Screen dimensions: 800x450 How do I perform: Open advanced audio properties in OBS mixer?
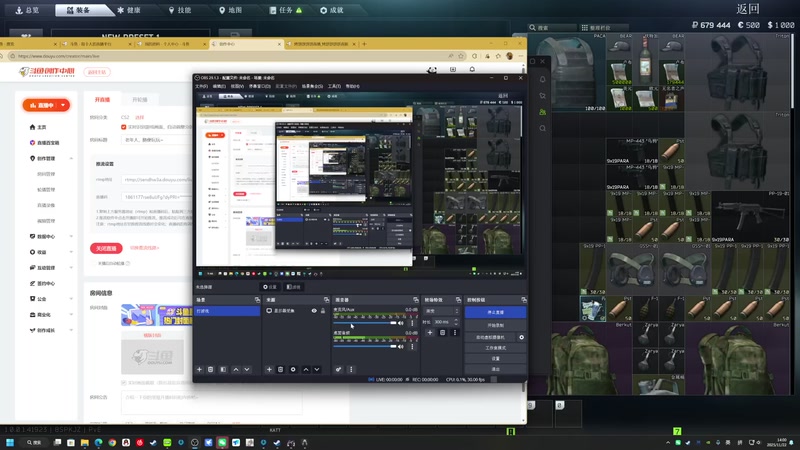click(338, 369)
